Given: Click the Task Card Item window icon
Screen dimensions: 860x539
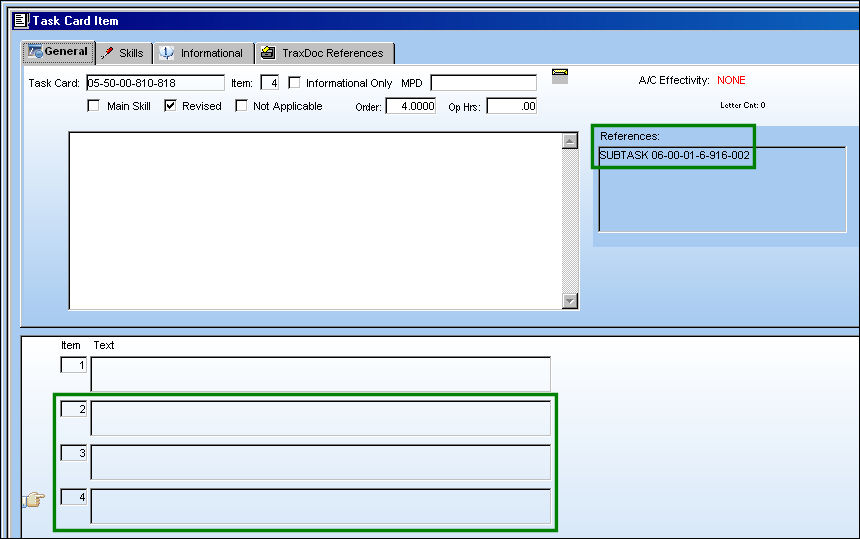Looking at the screenshot, I should pyautogui.click(x=21, y=20).
